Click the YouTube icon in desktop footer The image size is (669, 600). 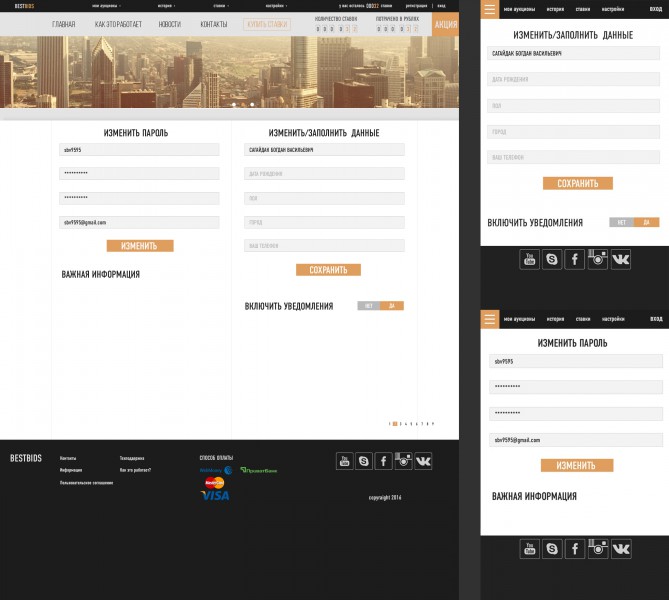[344, 461]
